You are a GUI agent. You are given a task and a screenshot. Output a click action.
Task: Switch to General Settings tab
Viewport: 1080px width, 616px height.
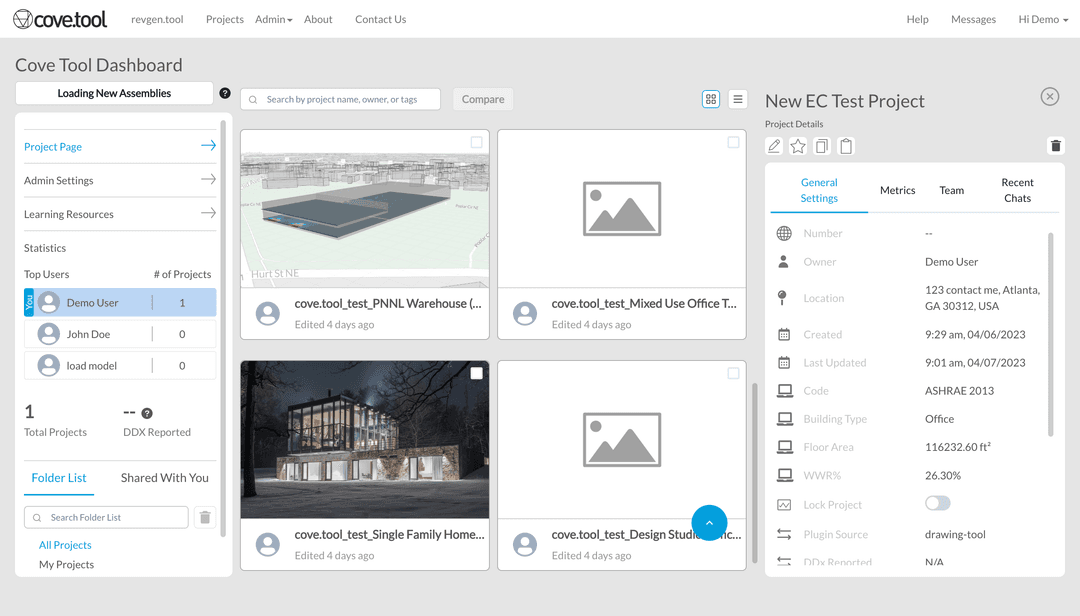(819, 190)
